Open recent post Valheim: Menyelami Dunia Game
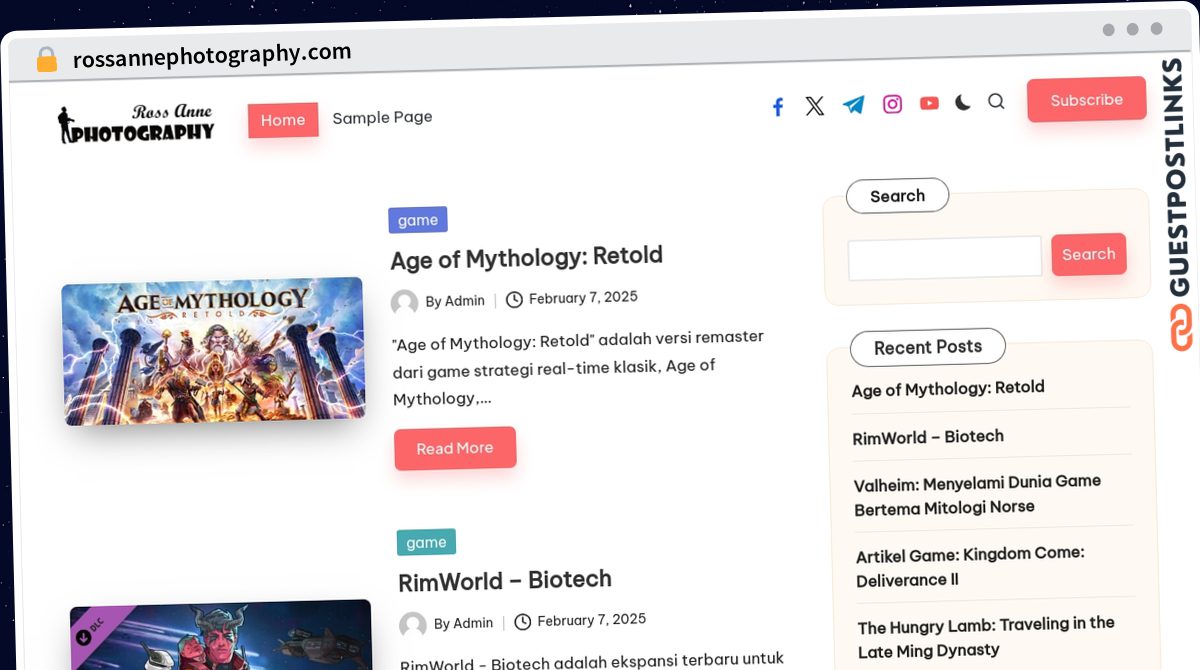Viewport: 1200px width, 670px height. (x=978, y=495)
